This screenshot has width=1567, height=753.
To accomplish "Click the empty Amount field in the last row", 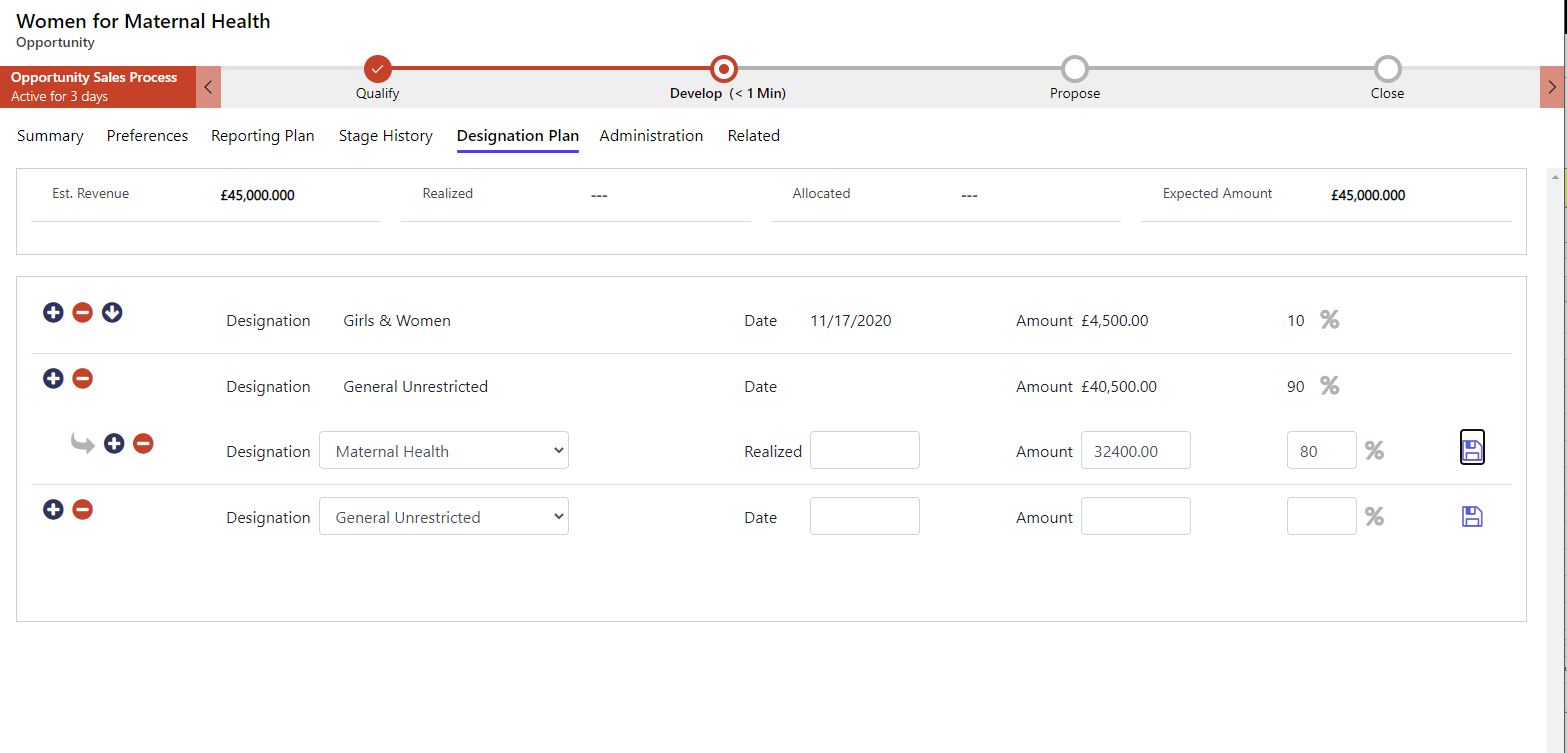I will point(1136,516).
